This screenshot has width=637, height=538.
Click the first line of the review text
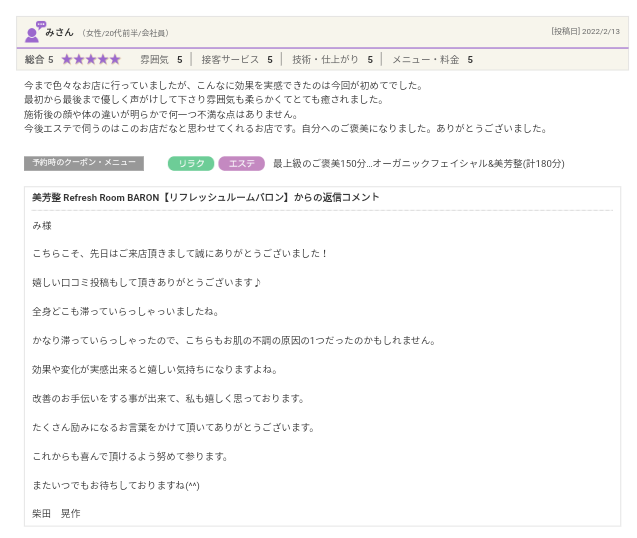223,86
